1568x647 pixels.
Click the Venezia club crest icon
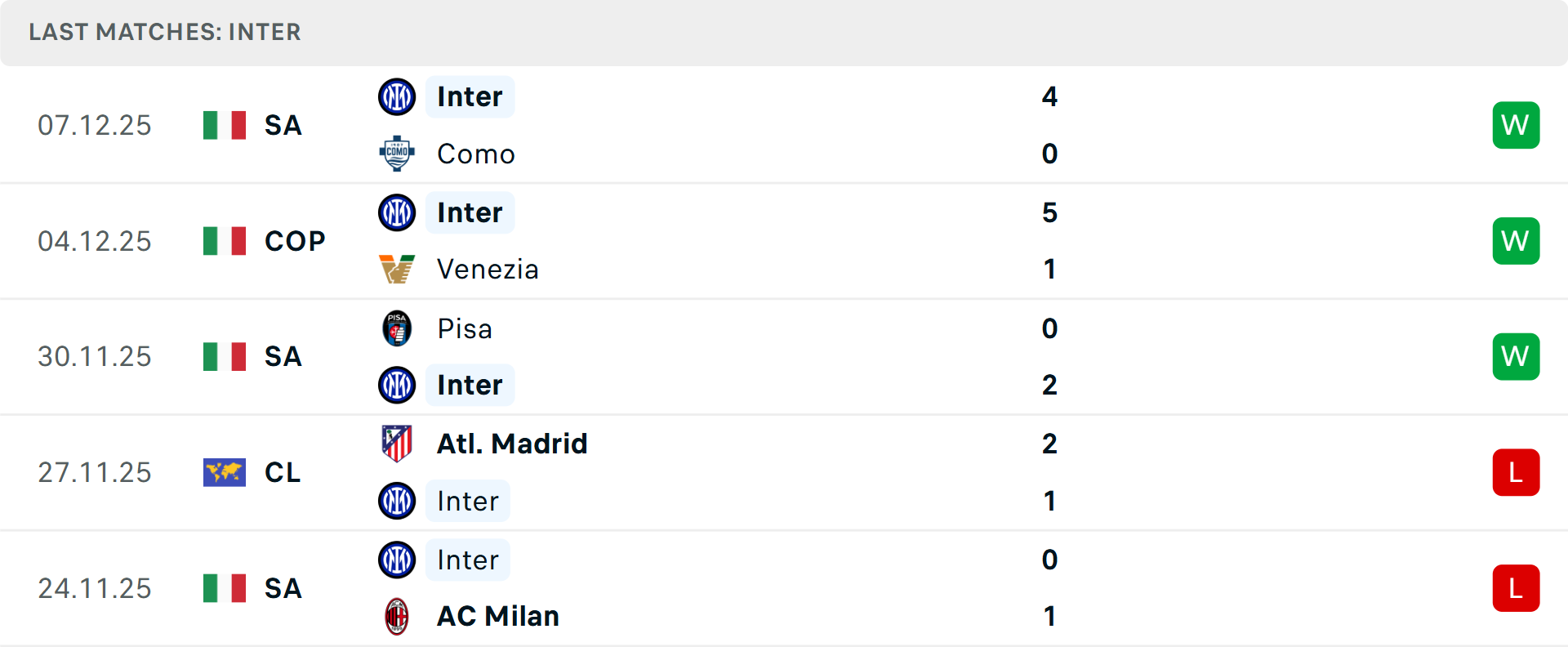tap(397, 269)
